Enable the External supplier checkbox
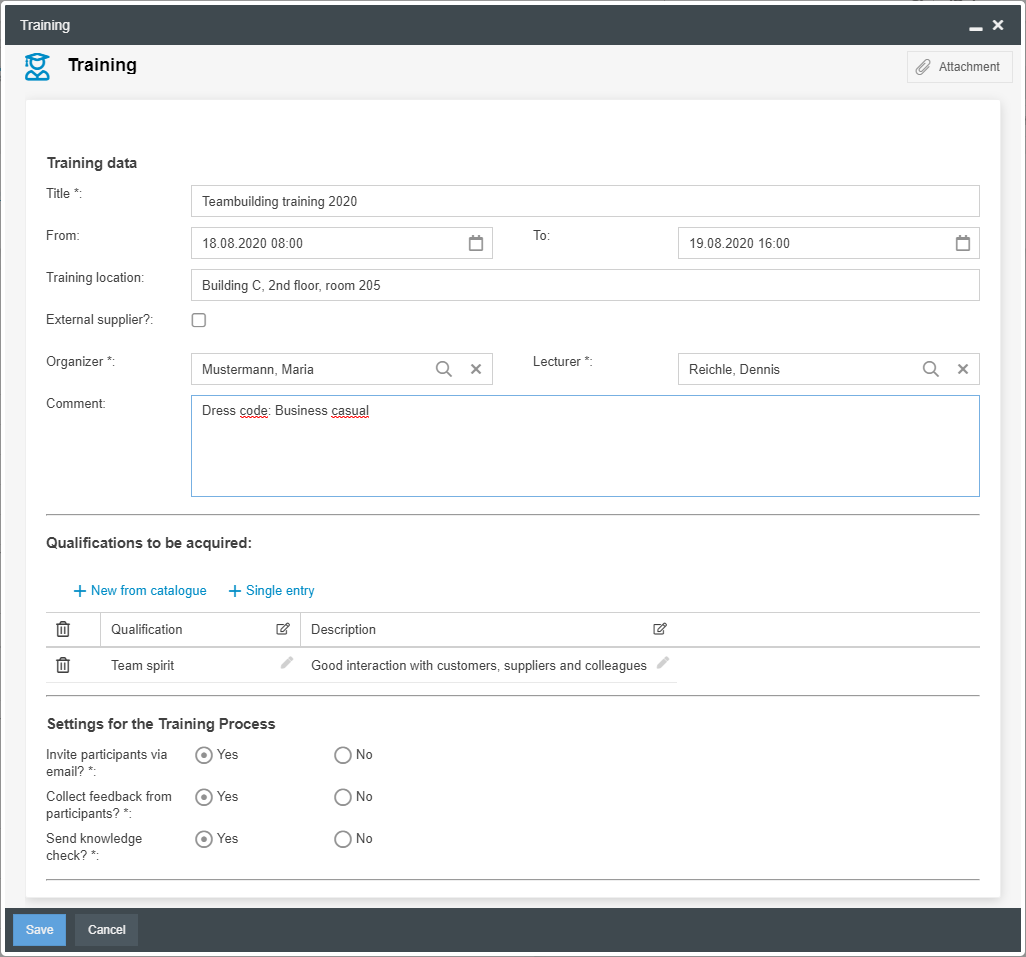The width and height of the screenshot is (1026, 957). (199, 320)
